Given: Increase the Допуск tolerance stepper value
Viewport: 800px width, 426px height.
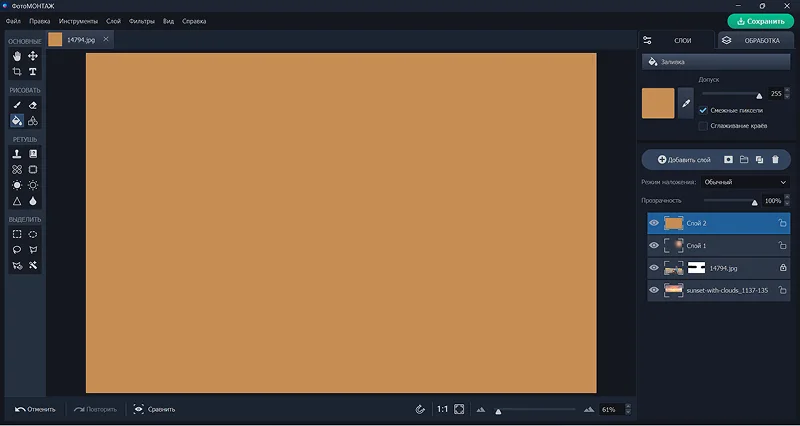Looking at the screenshot, I should (x=787, y=91).
